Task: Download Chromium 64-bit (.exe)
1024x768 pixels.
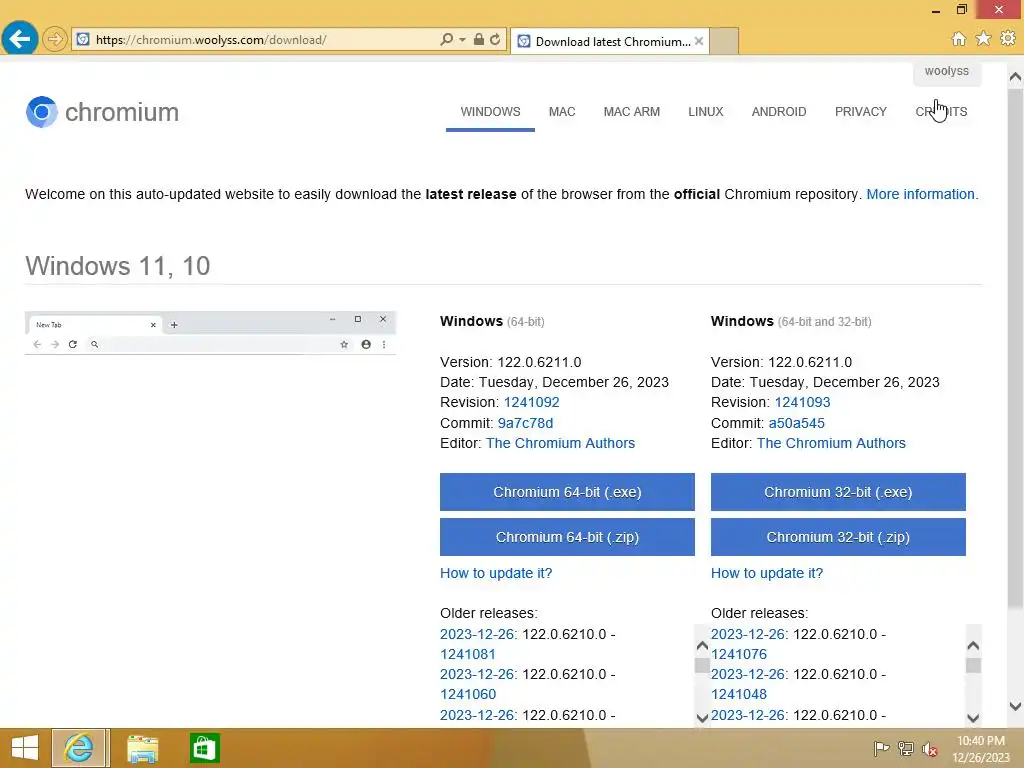Action: [567, 492]
